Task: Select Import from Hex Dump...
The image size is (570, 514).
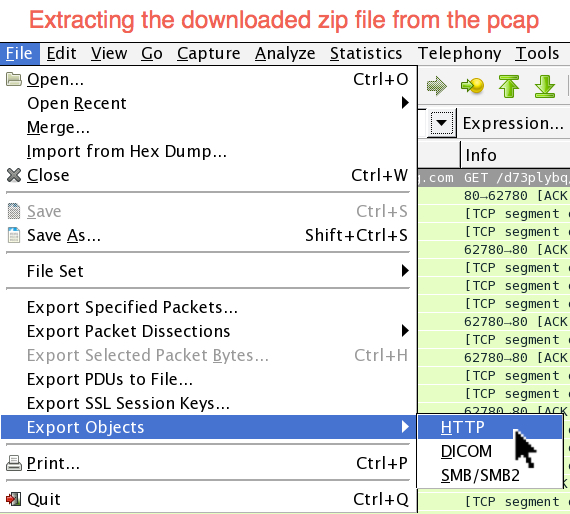Action: pyautogui.click(x=209, y=151)
